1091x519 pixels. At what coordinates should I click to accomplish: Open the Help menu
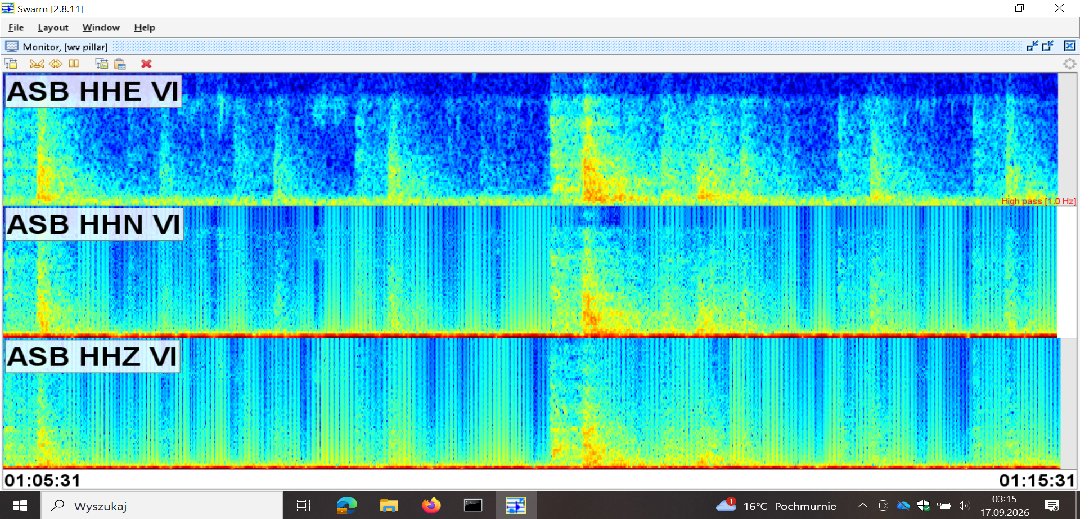(x=144, y=27)
